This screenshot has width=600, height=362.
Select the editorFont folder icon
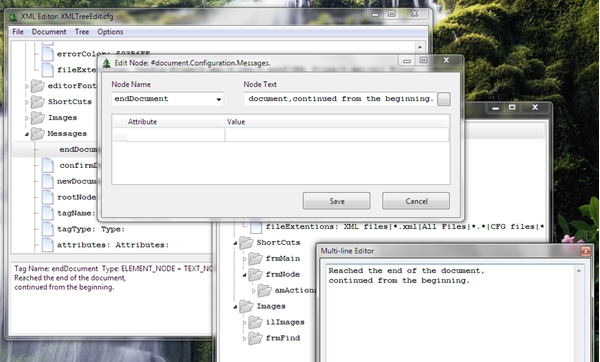38,86
